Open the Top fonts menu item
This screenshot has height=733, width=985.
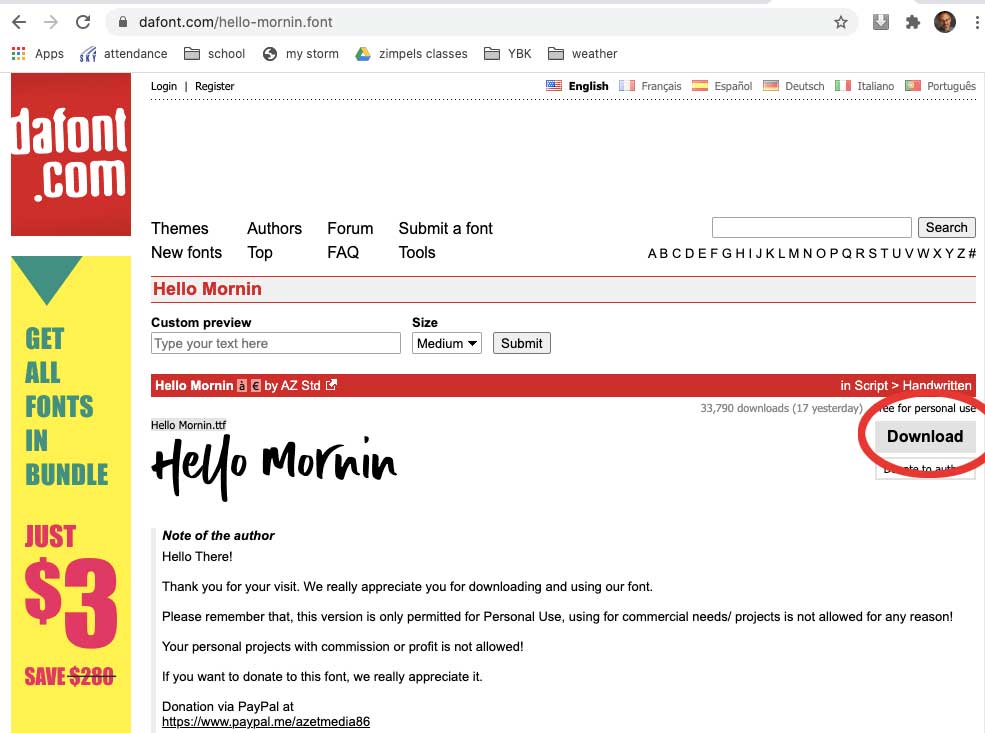[259, 252]
